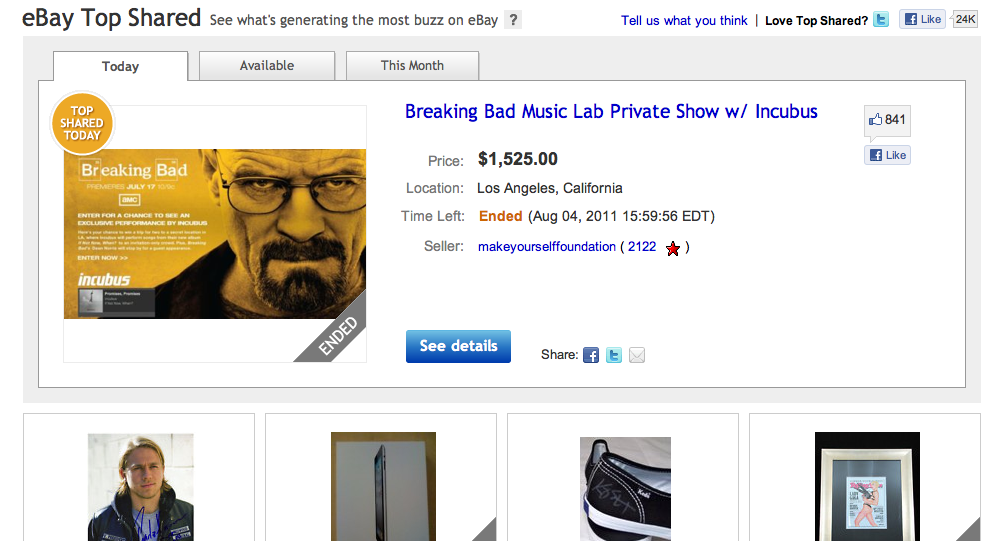
Task: Click the Breaking Bad promo image
Action: pos(215,234)
